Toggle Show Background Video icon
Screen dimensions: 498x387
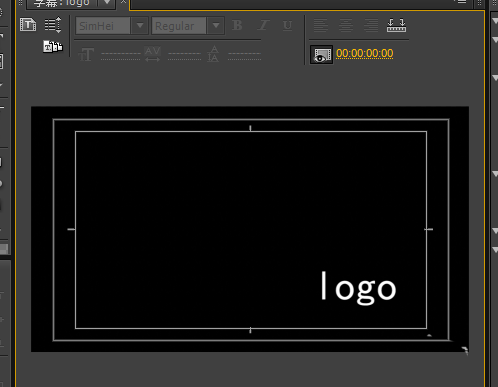[x=321, y=54]
